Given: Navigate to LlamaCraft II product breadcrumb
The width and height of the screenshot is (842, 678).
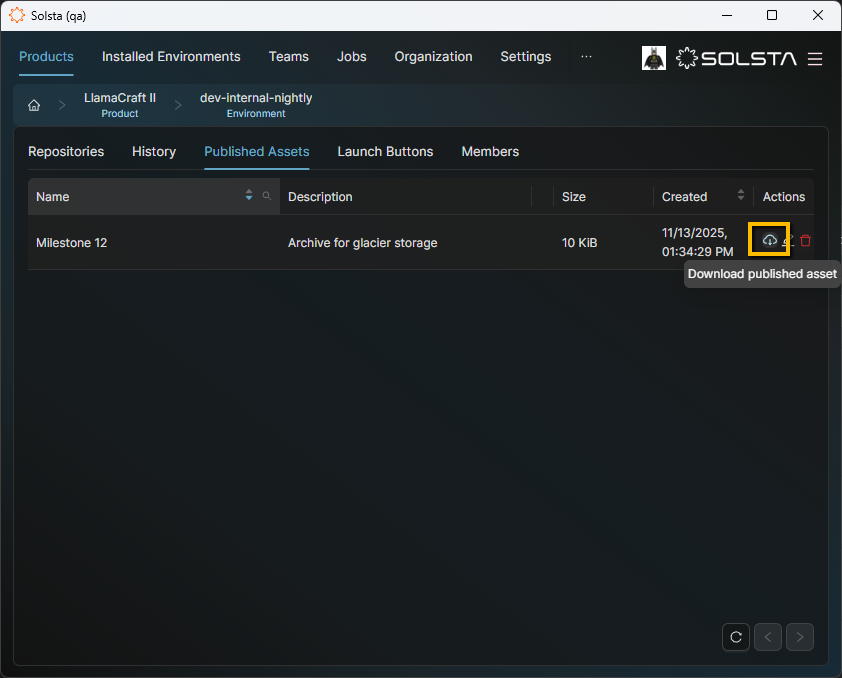Looking at the screenshot, I should 120,105.
